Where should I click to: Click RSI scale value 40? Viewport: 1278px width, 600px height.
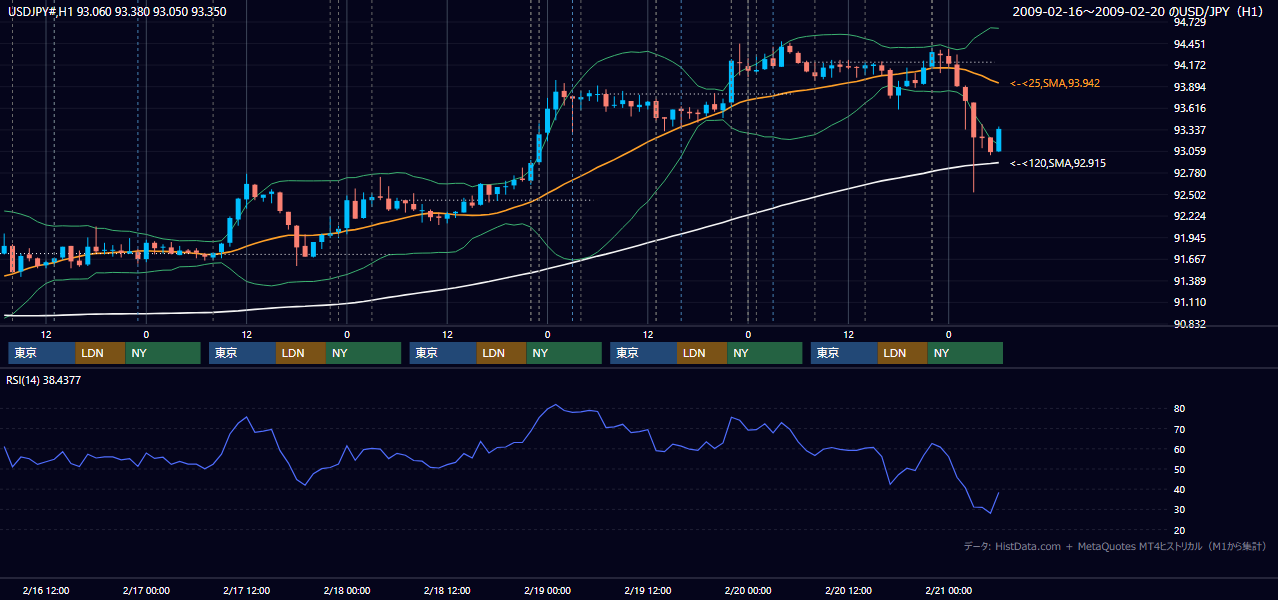point(1180,489)
